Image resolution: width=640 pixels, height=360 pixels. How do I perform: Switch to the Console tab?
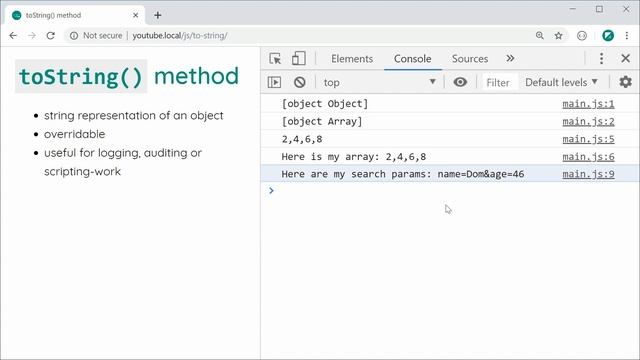coord(412,59)
